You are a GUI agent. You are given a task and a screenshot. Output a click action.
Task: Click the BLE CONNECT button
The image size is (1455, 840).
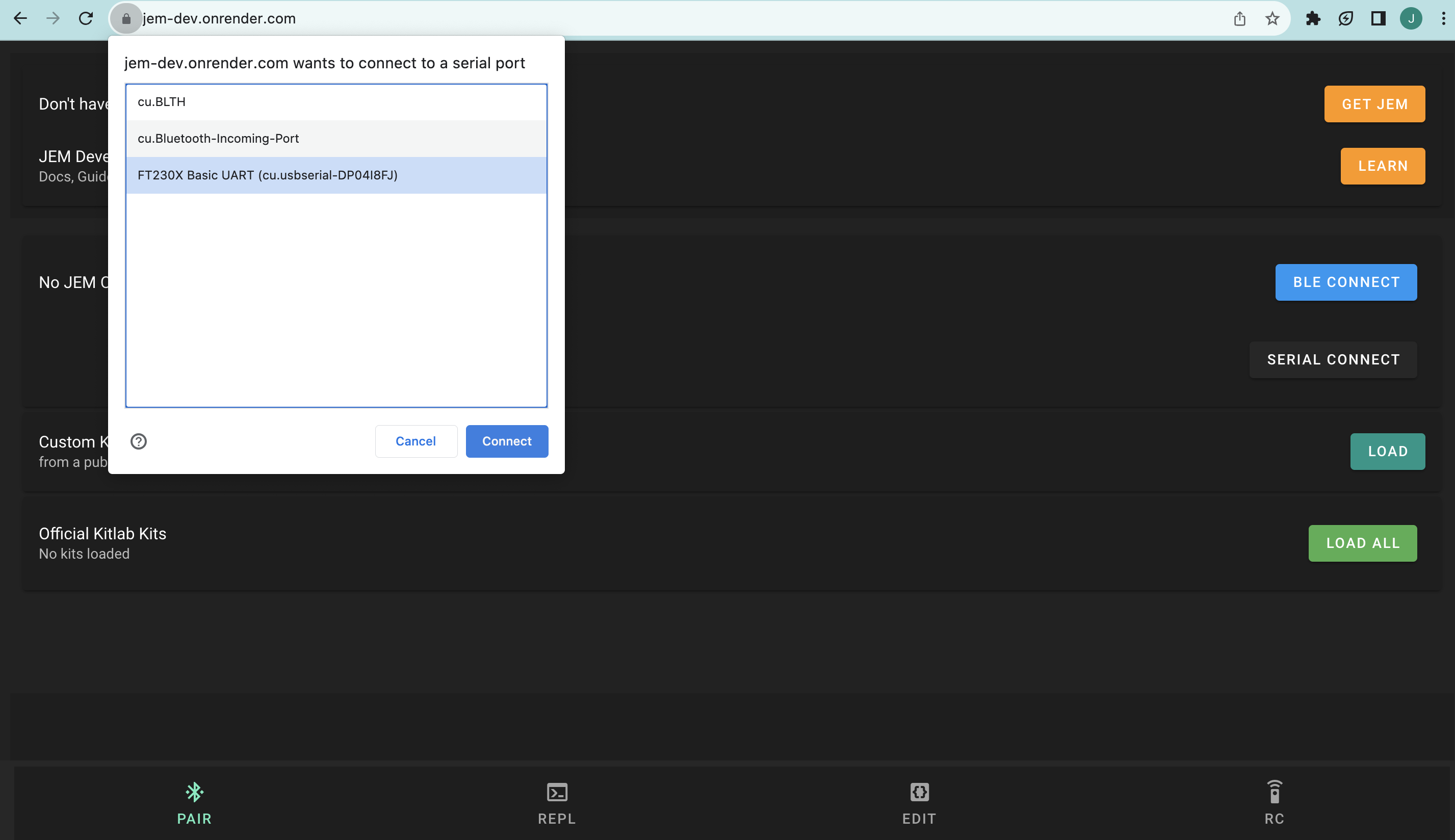point(1345,282)
